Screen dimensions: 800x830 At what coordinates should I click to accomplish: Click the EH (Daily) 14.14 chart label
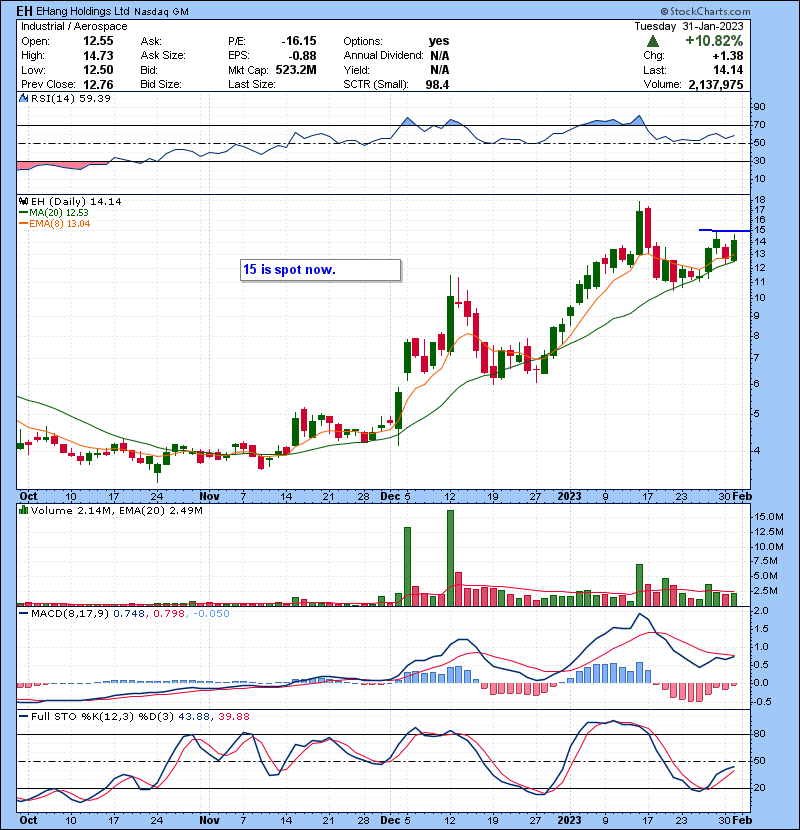76,202
